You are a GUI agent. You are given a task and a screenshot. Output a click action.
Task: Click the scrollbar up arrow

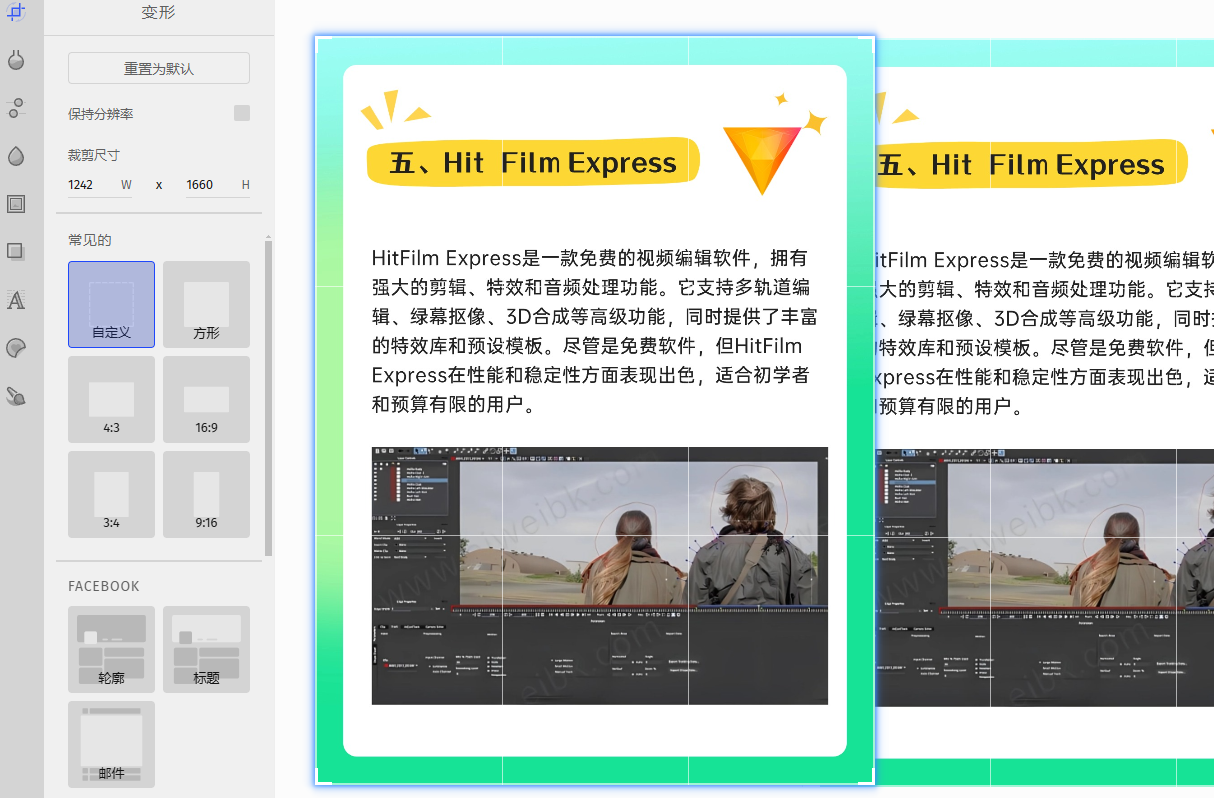(268, 237)
